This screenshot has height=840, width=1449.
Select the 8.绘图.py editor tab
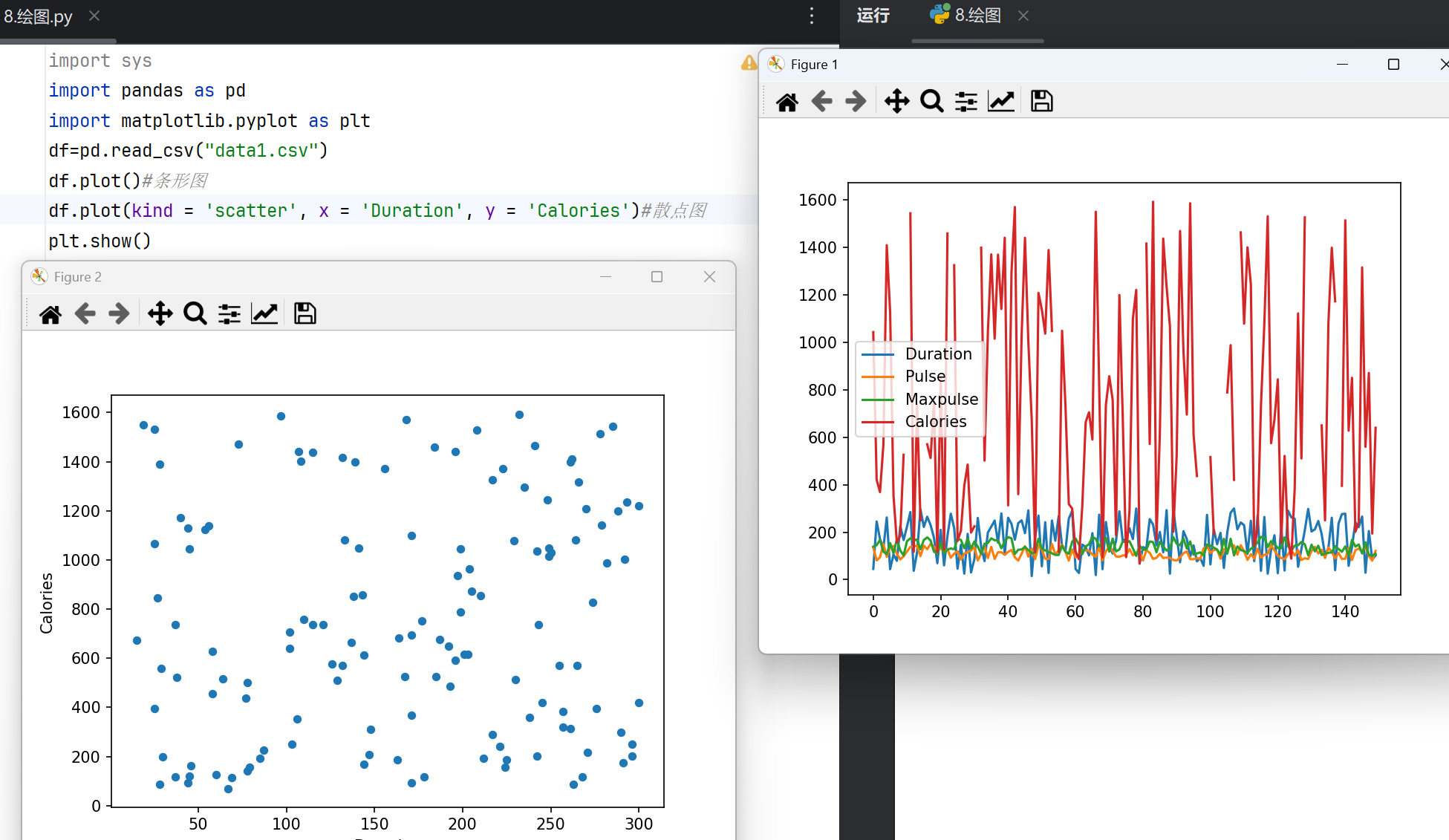tap(39, 16)
